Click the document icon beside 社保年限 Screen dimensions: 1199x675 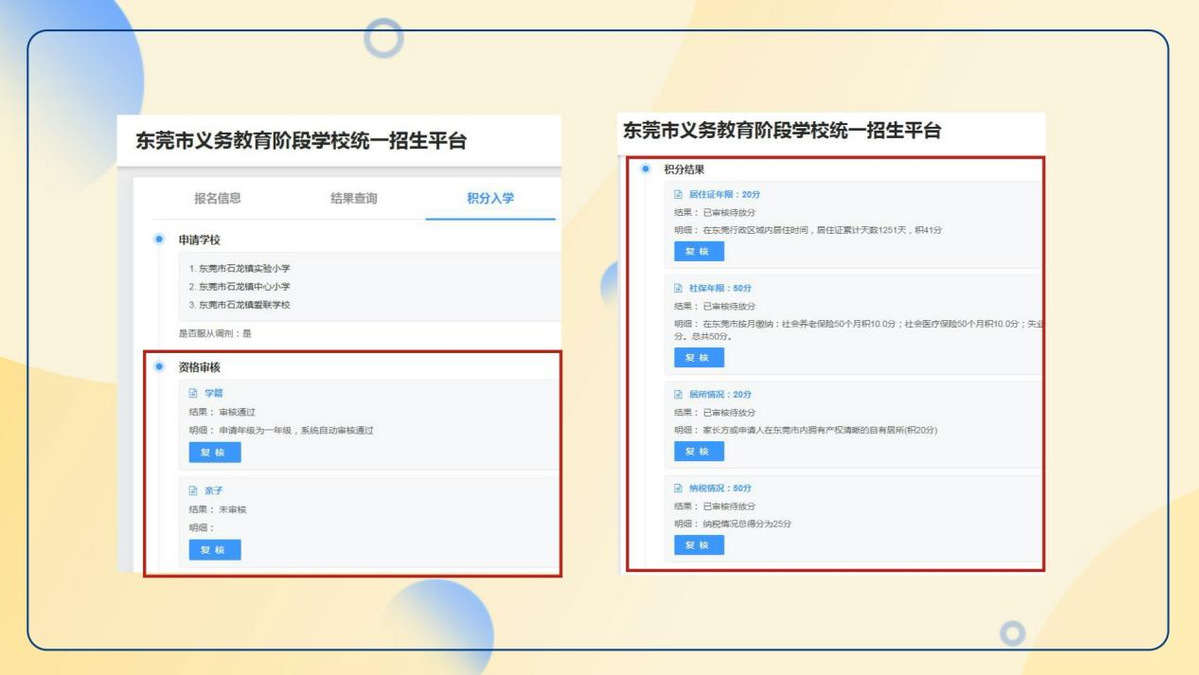pyautogui.click(x=678, y=288)
